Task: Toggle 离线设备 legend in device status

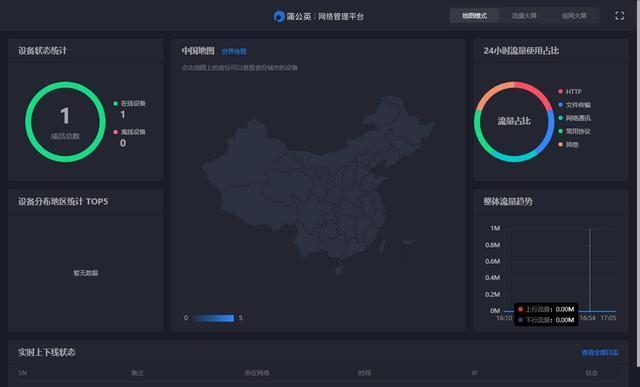Action: [129, 132]
